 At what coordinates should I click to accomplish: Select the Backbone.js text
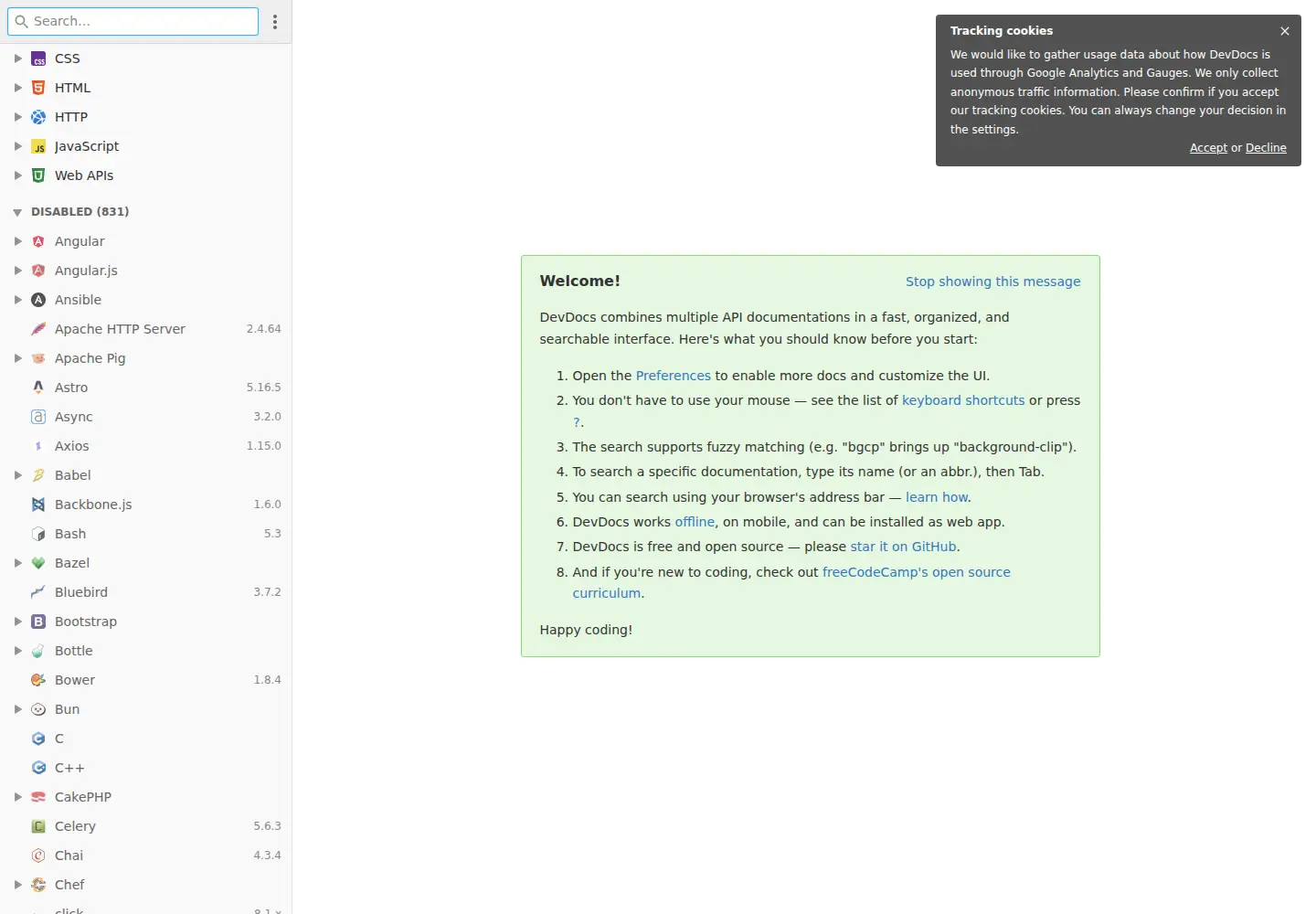[x=93, y=505]
